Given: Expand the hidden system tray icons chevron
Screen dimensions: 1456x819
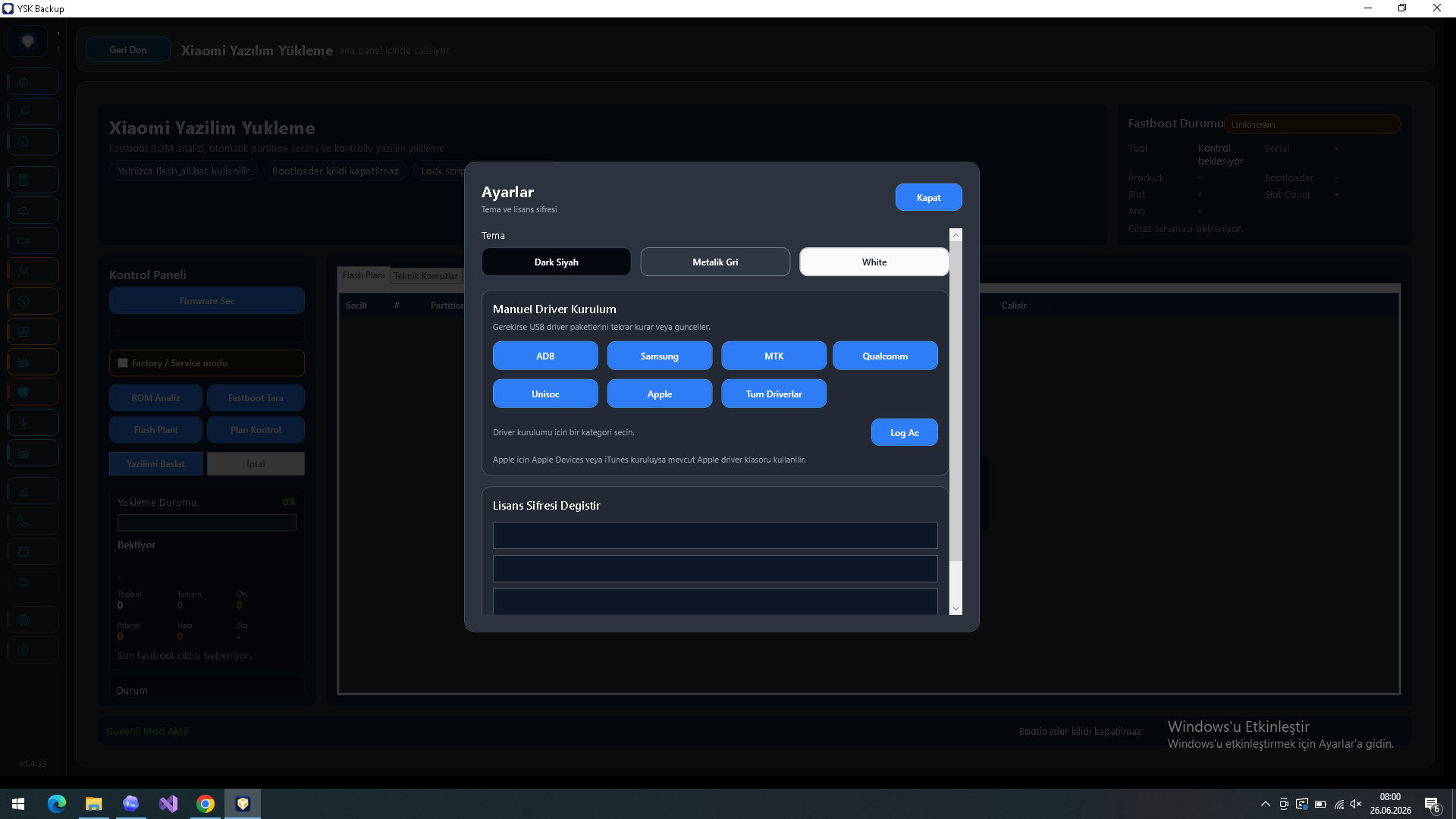Looking at the screenshot, I should [x=1265, y=804].
